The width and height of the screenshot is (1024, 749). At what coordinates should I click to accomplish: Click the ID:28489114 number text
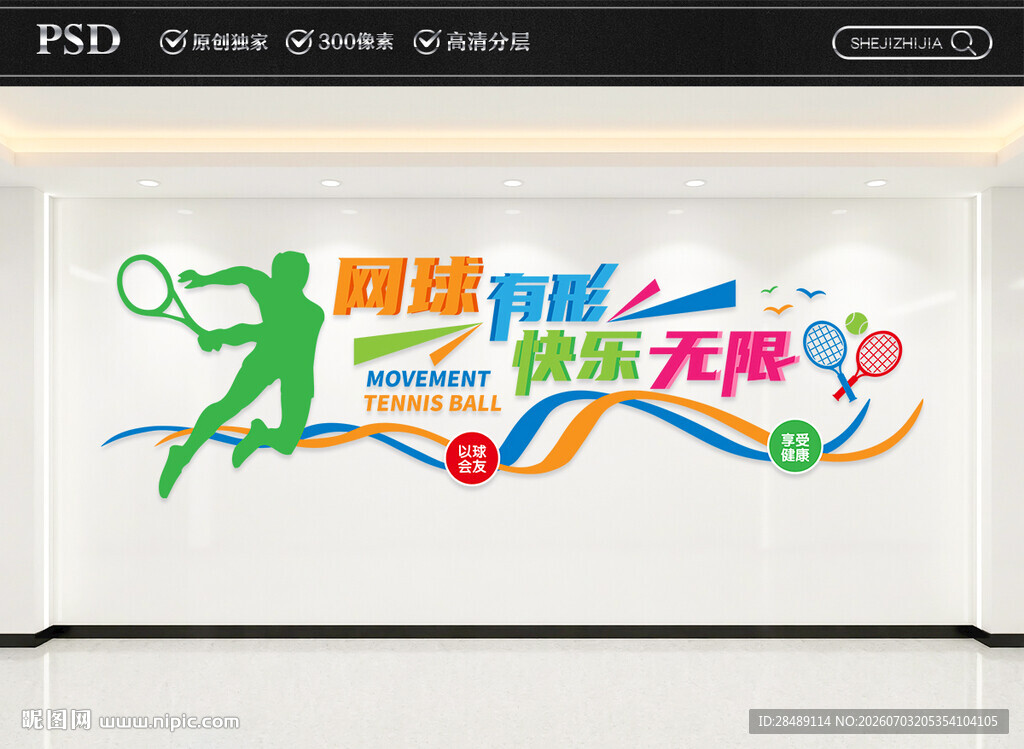coord(794,722)
